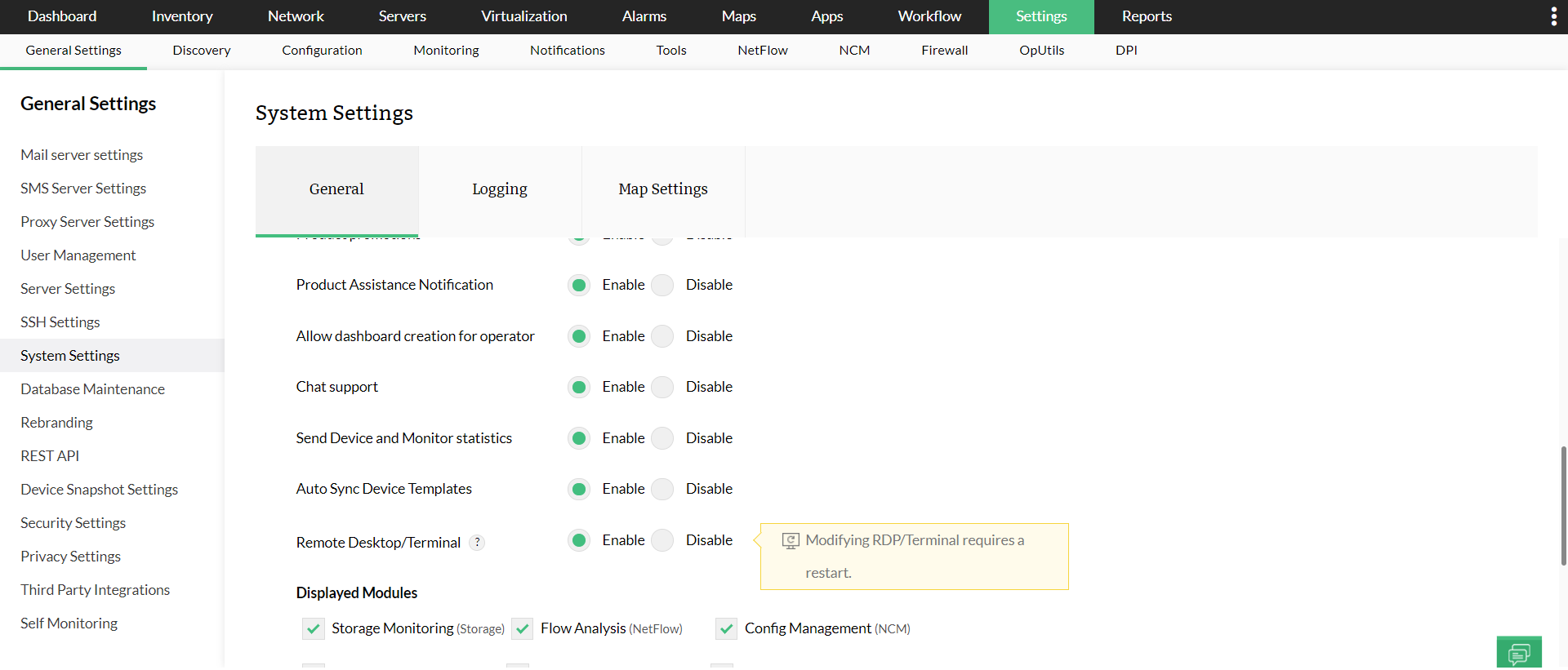1568x670 pixels.
Task: Click the monitor icon in RDP restart notice
Action: pyautogui.click(x=791, y=541)
